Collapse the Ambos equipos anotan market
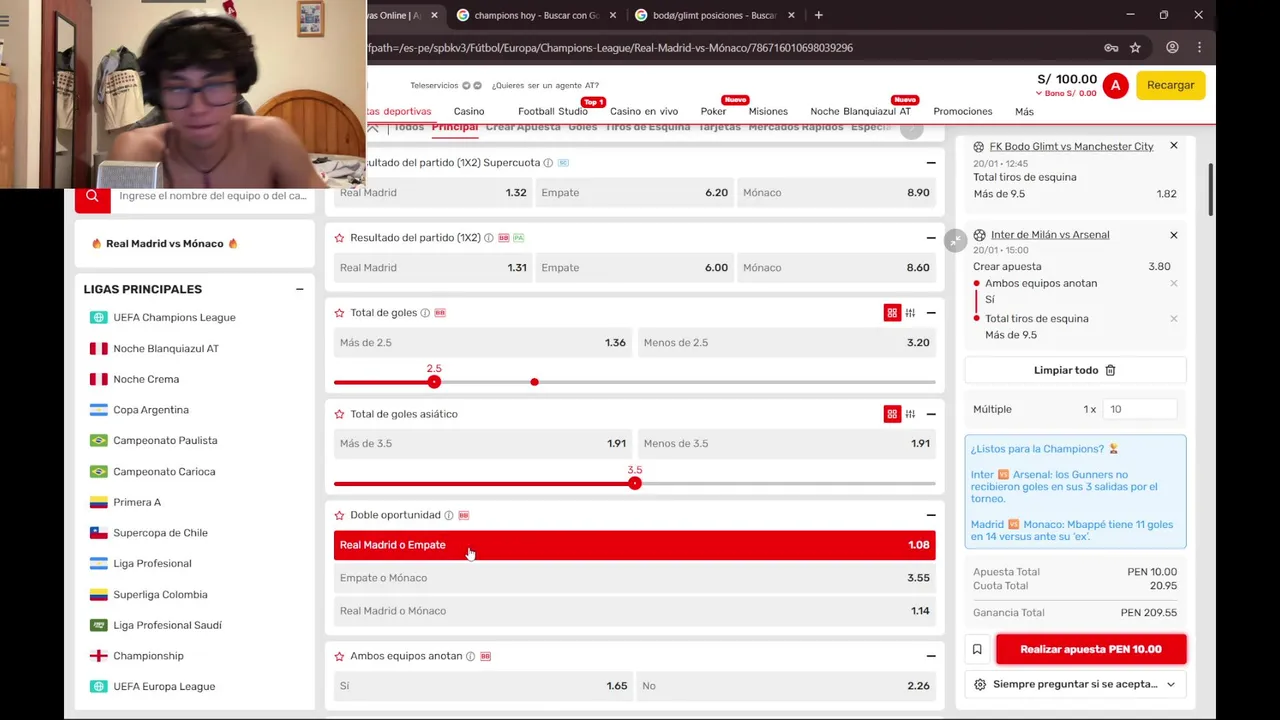1280x720 pixels. click(931, 656)
